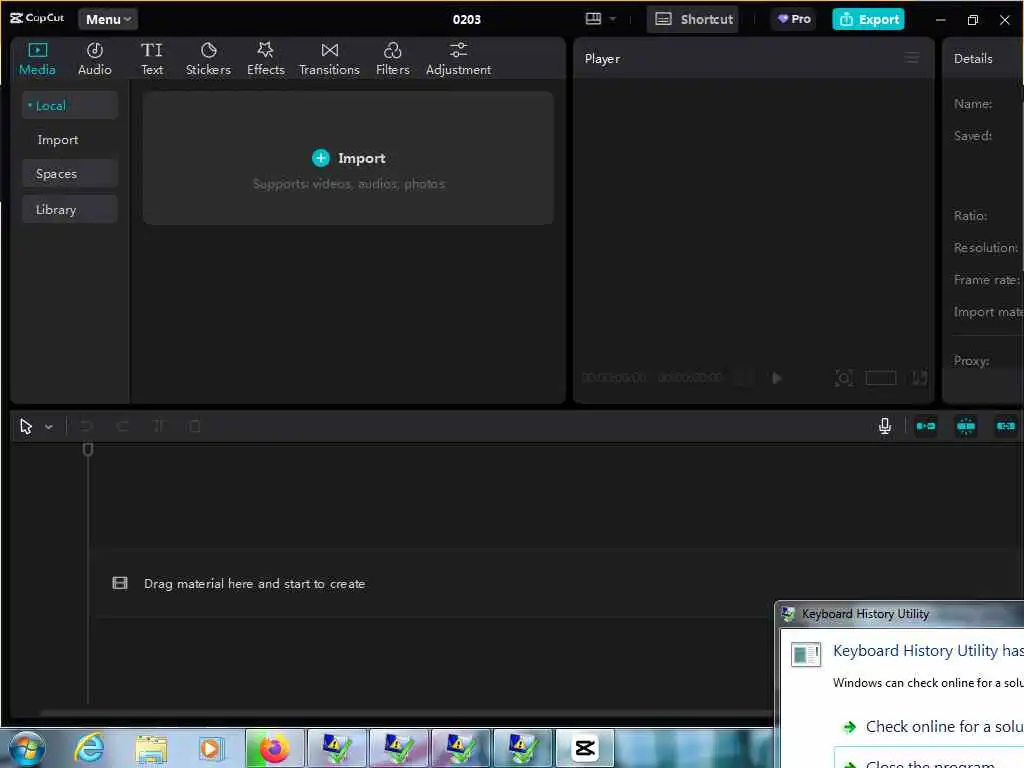The height and width of the screenshot is (768, 1024).
Task: Click the timeline horizontal scrollbar
Action: (405, 712)
